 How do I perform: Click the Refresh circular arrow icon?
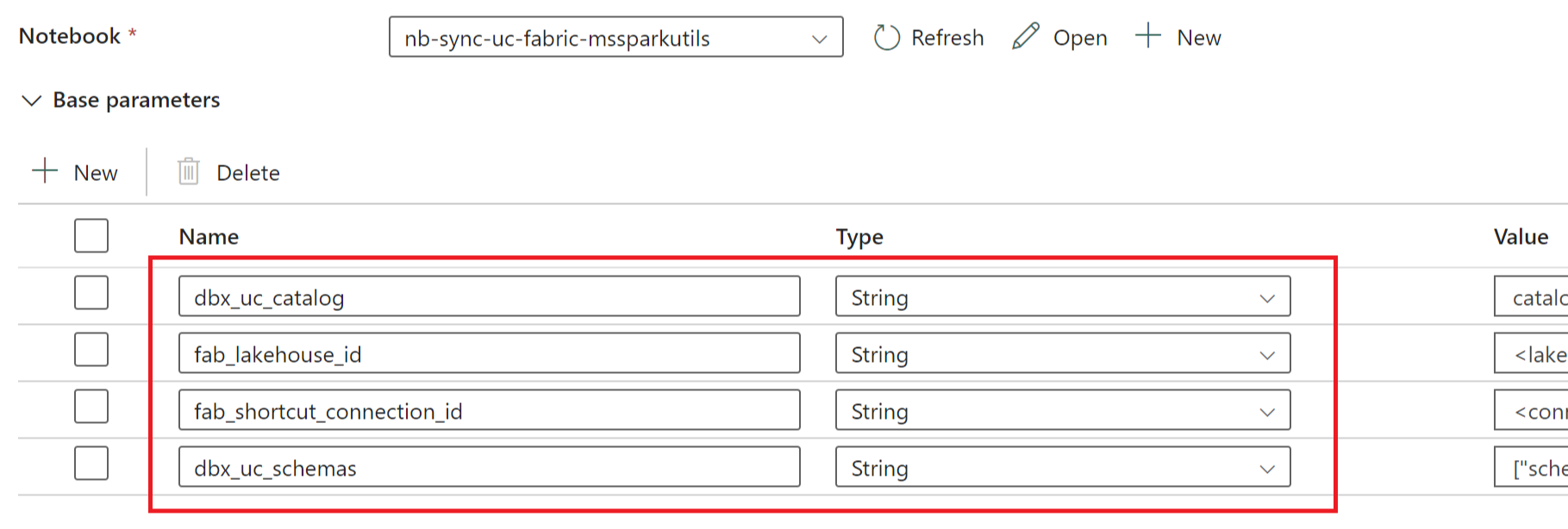point(886,38)
